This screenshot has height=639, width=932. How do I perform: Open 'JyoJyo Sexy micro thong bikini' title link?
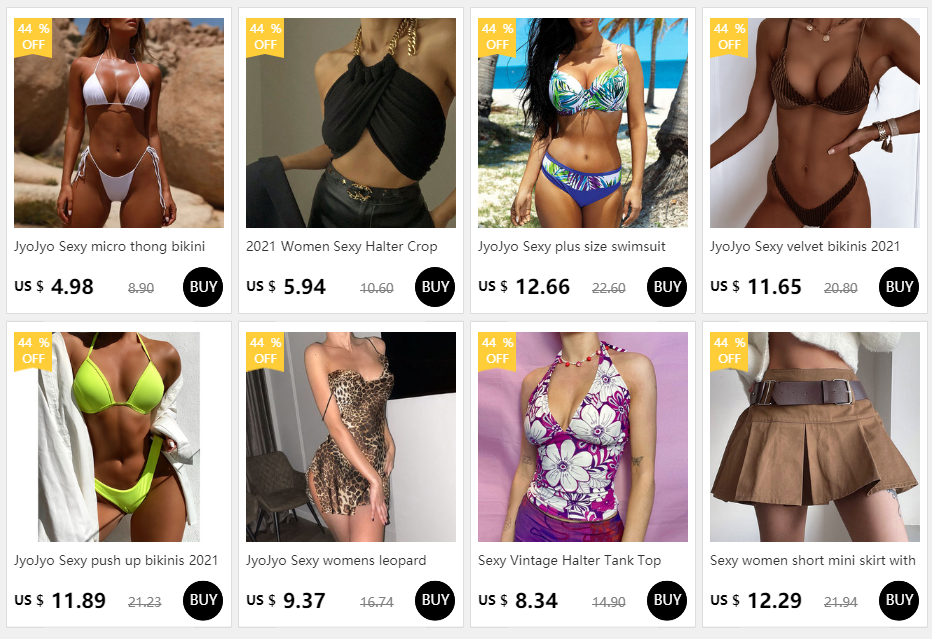tap(109, 247)
